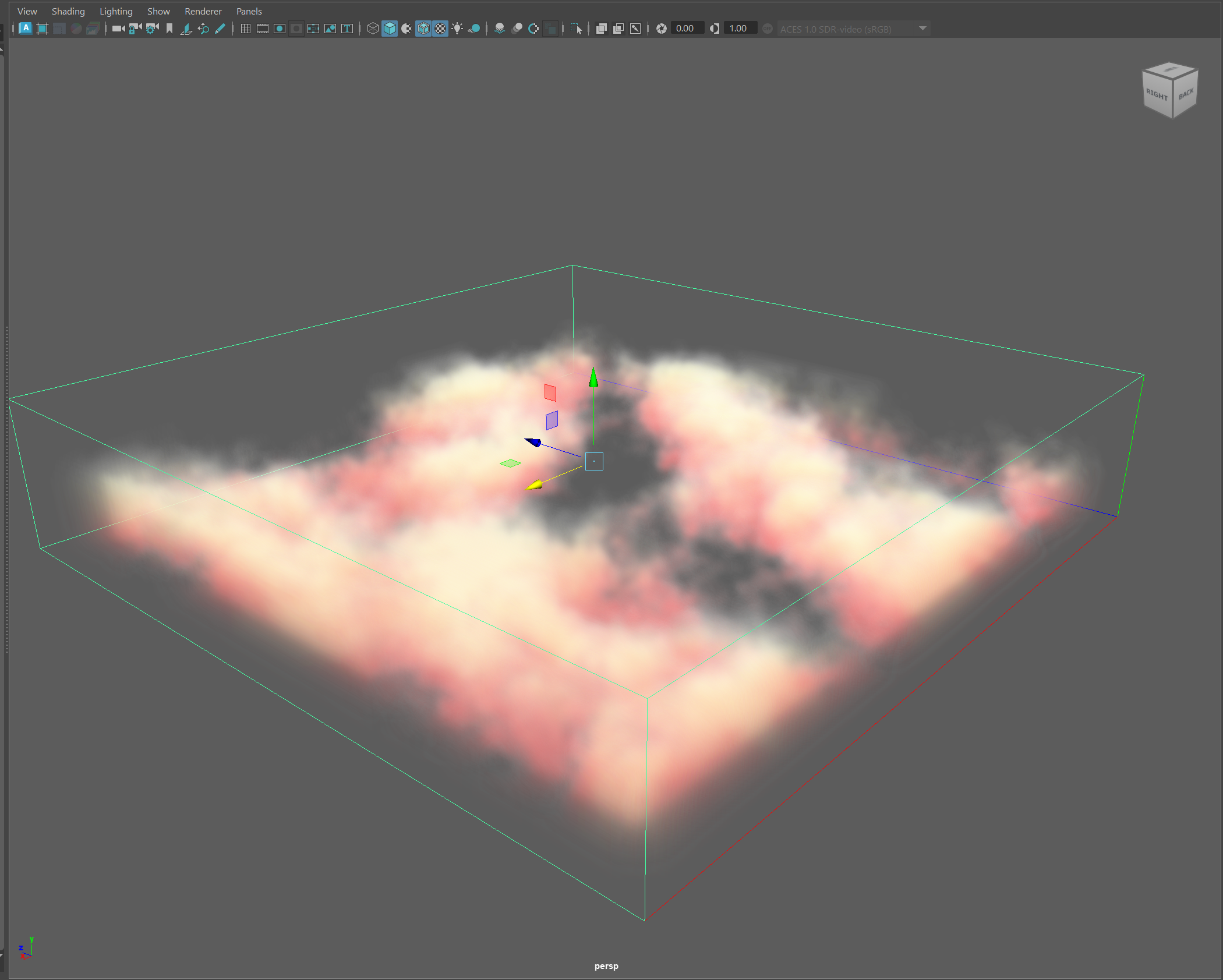This screenshot has width=1223, height=980.
Task: Select the Grease Pencil icon
Action: tap(220, 29)
